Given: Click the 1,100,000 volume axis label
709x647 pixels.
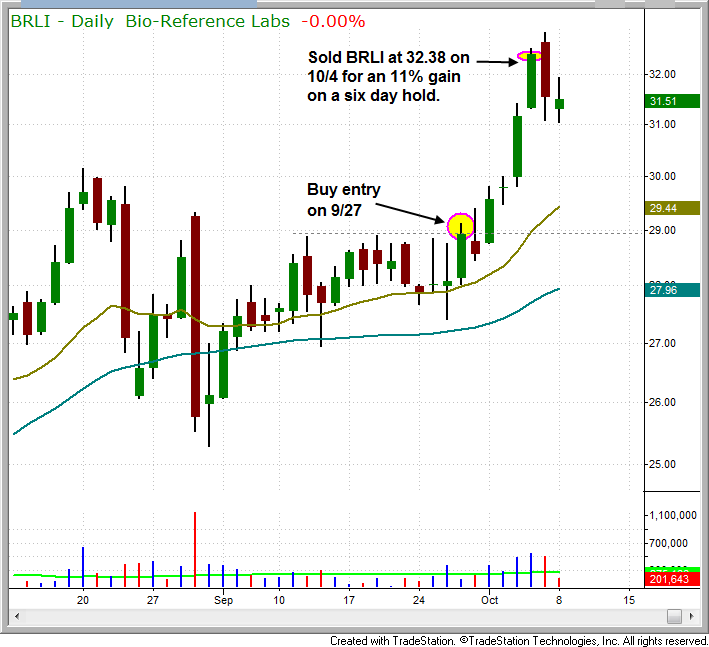Looking at the screenshot, I should coord(673,515).
